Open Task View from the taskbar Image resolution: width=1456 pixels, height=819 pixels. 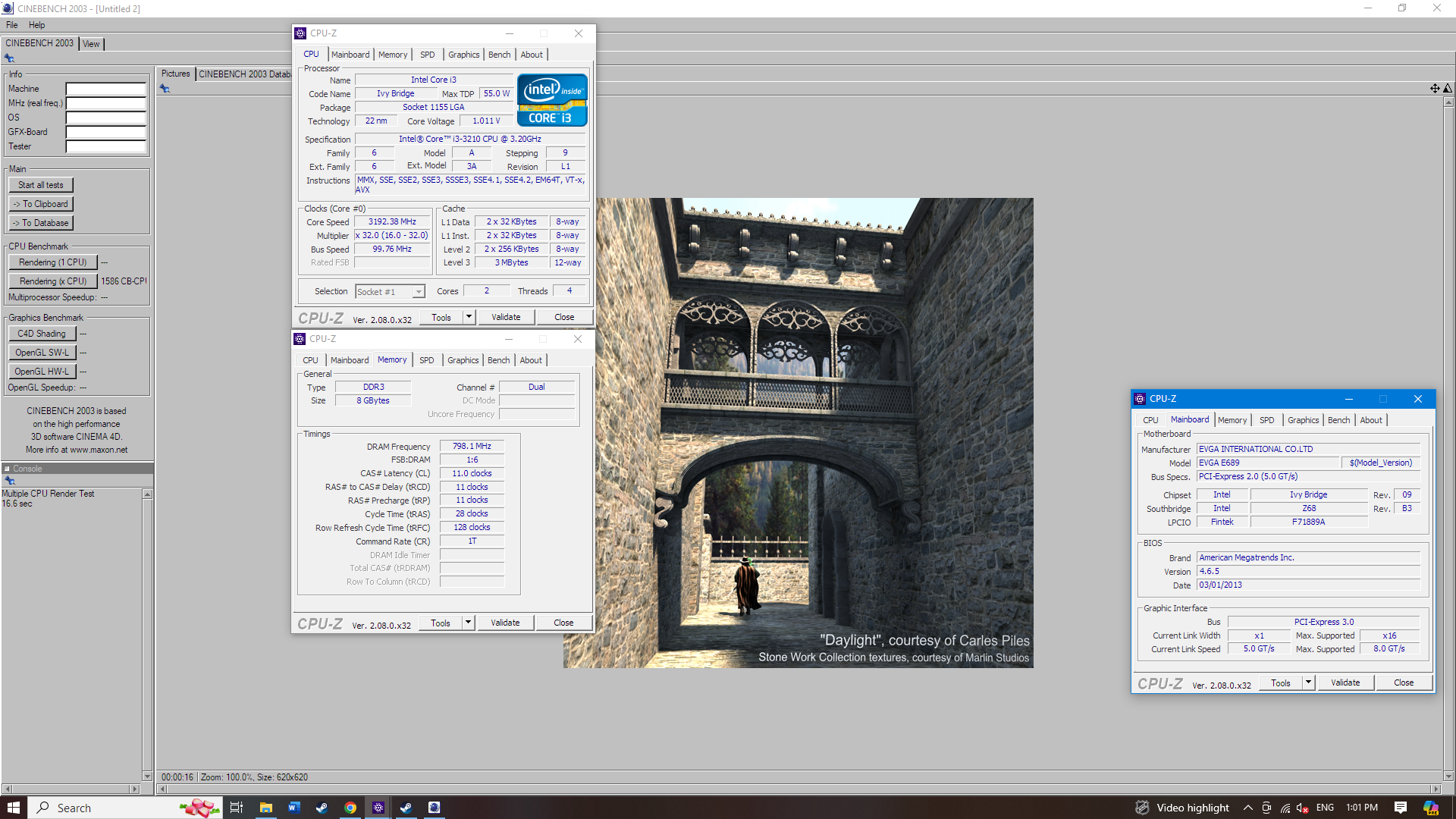[236, 808]
